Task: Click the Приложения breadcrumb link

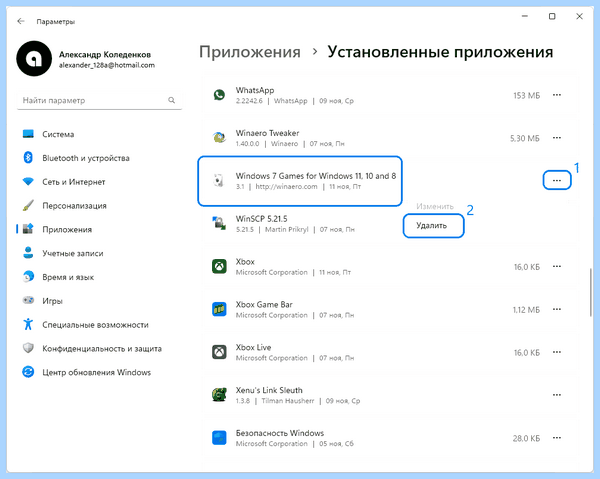Action: (250, 52)
